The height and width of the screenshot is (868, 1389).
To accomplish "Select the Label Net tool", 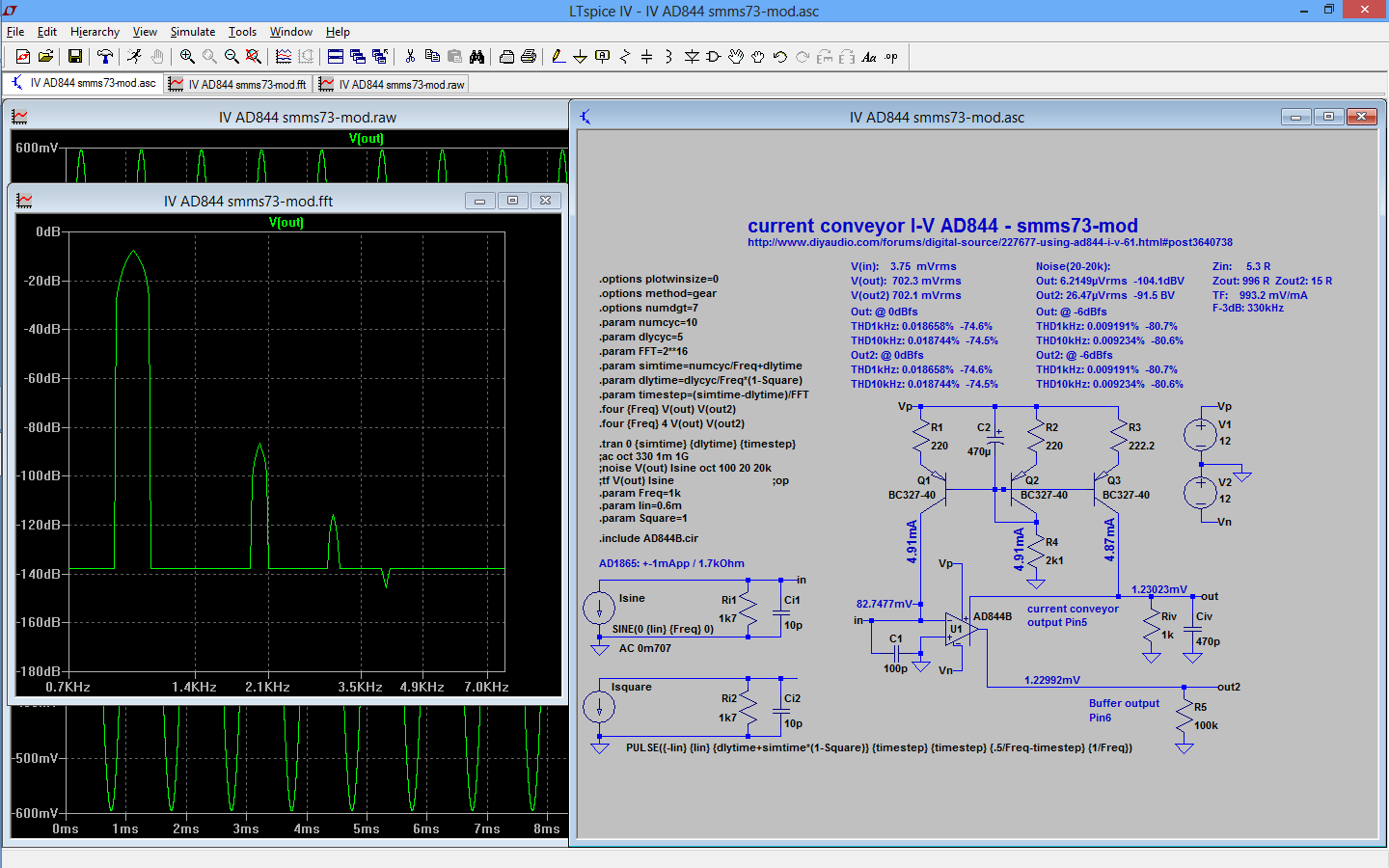I will pyautogui.click(x=603, y=57).
